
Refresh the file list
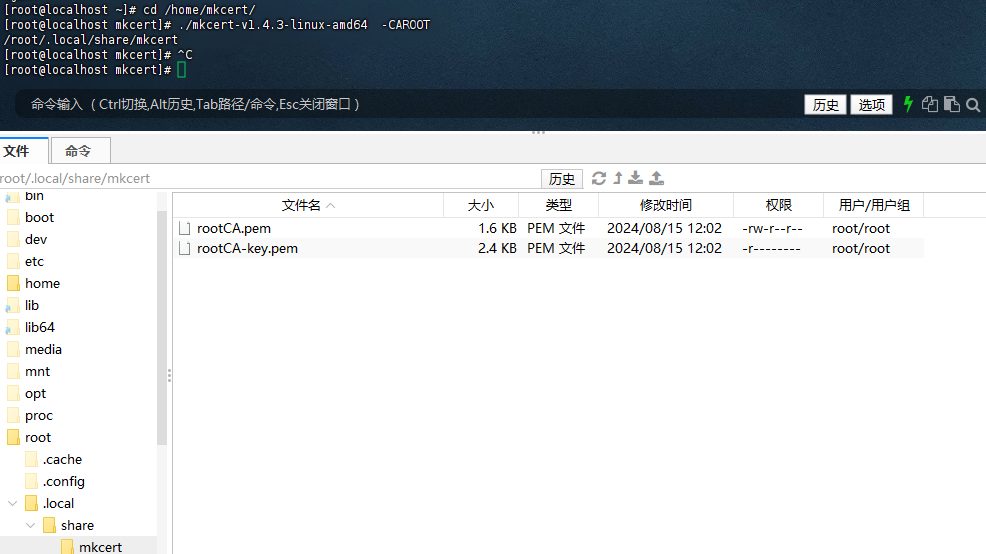point(599,178)
